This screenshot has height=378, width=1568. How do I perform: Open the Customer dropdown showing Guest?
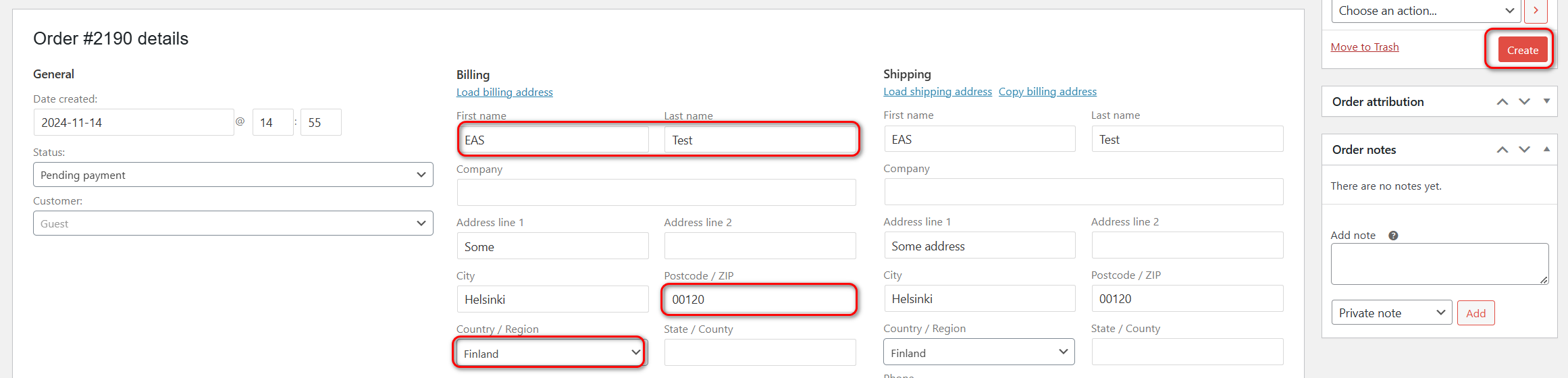click(x=233, y=223)
